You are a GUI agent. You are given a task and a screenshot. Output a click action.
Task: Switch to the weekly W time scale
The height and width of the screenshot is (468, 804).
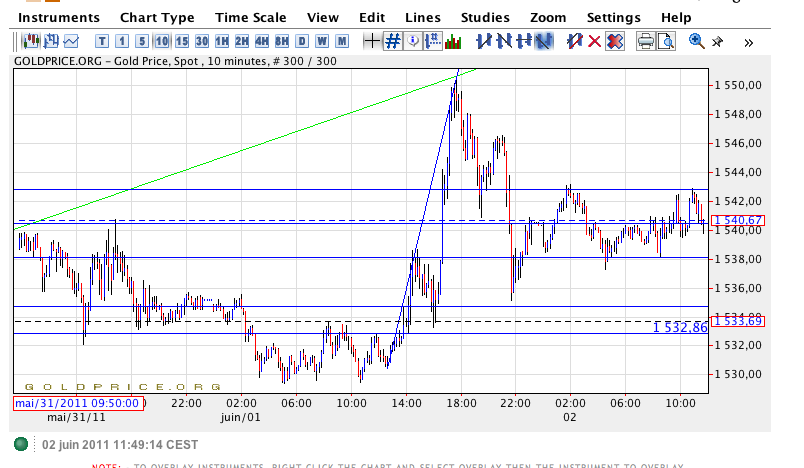pyautogui.click(x=322, y=41)
